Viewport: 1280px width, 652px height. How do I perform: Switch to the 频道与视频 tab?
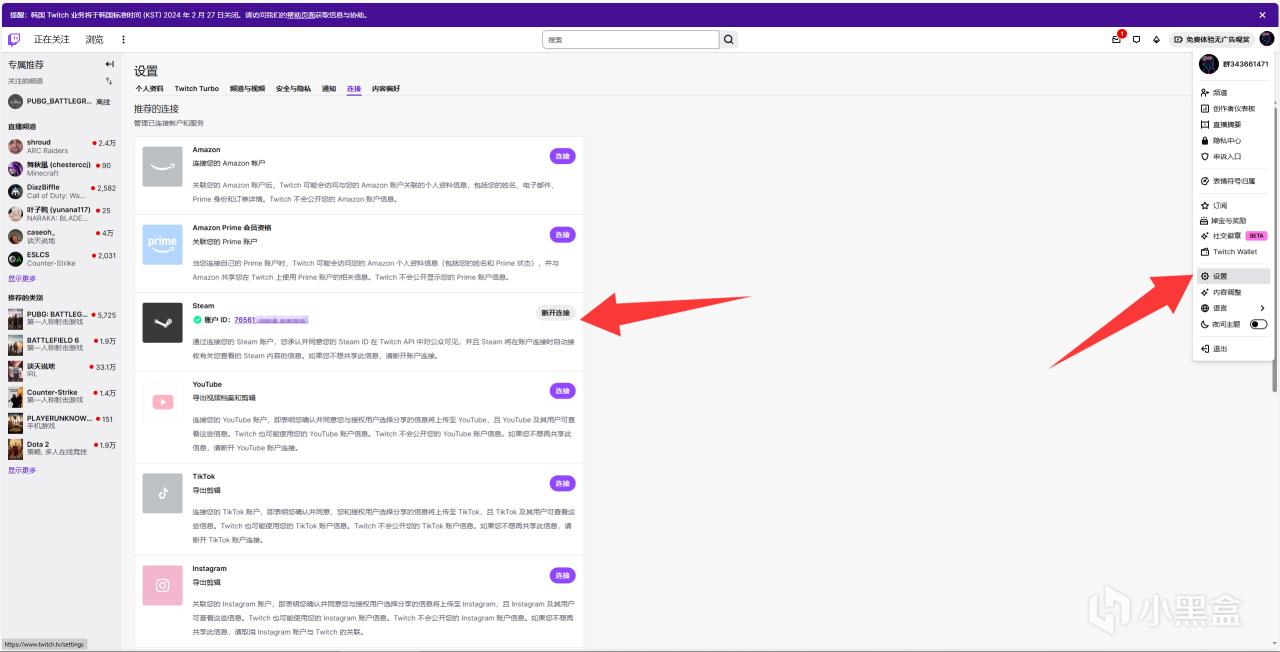coord(247,89)
